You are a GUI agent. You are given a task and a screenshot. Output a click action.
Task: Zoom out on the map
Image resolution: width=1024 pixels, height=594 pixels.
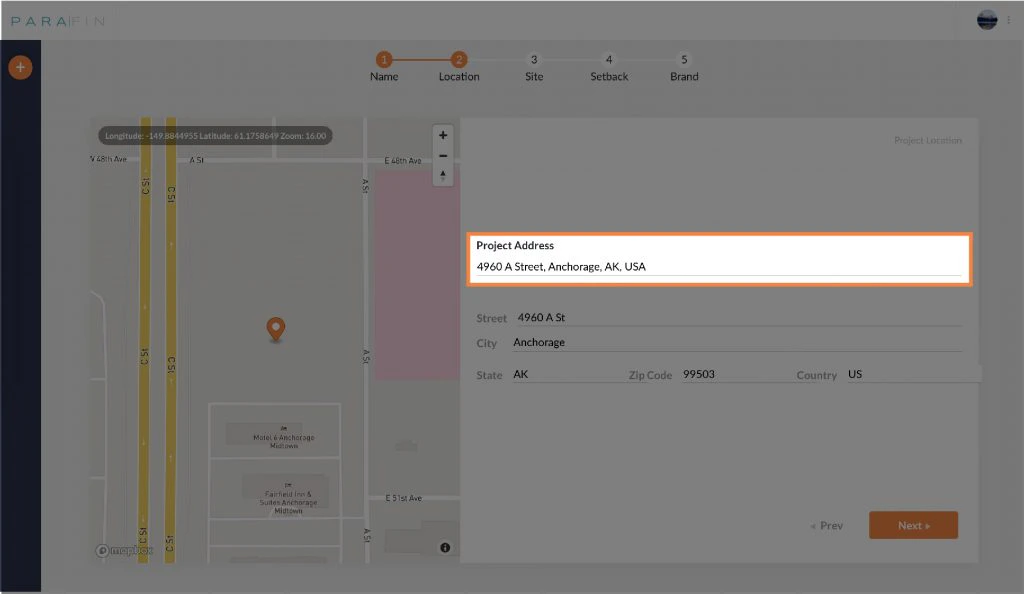[442, 155]
